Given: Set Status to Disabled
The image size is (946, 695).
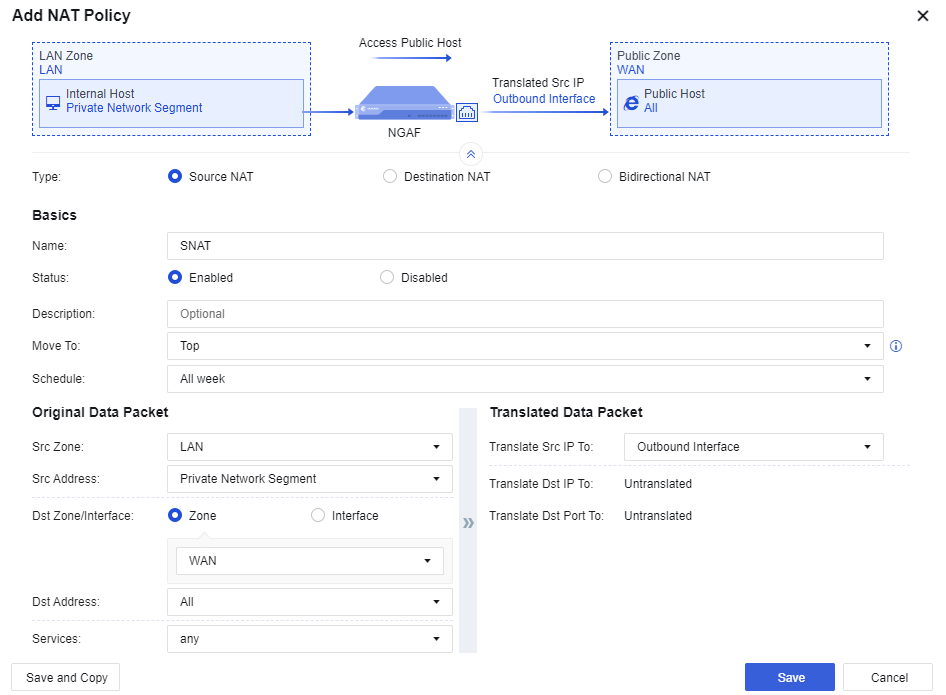Looking at the screenshot, I should [x=387, y=277].
